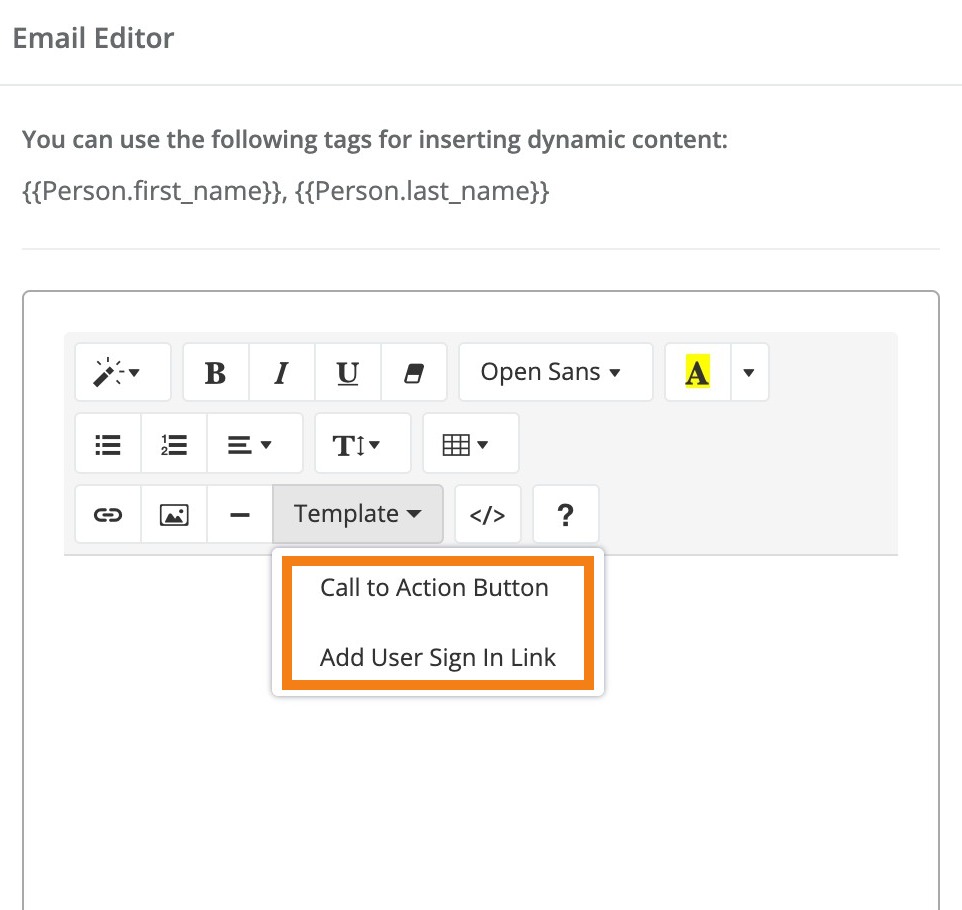Choose Add User Sign In Link option
The height and width of the screenshot is (910, 962).
point(437,657)
